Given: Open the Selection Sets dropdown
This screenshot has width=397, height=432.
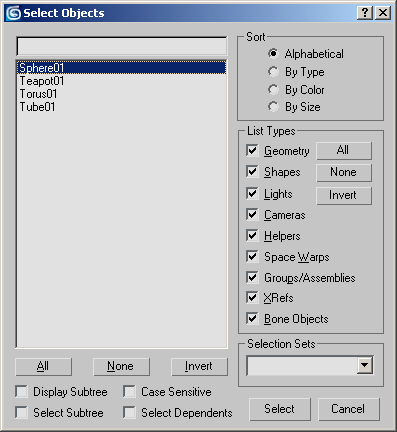Looking at the screenshot, I should [365, 366].
